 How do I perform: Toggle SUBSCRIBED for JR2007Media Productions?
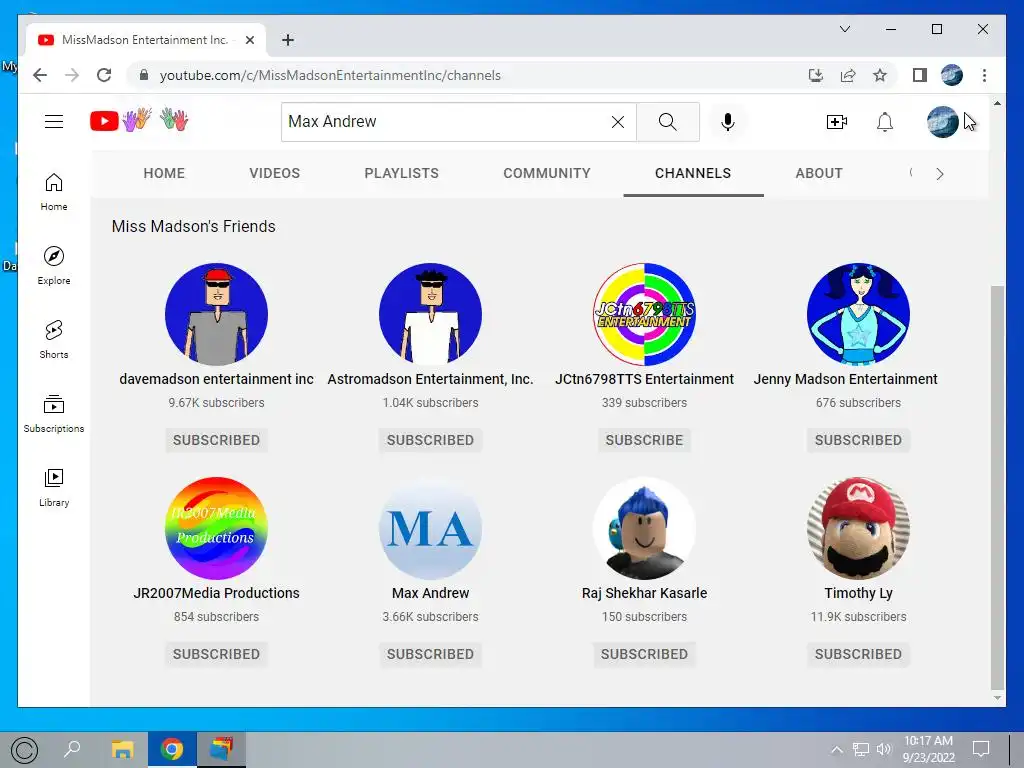pyautogui.click(x=216, y=654)
